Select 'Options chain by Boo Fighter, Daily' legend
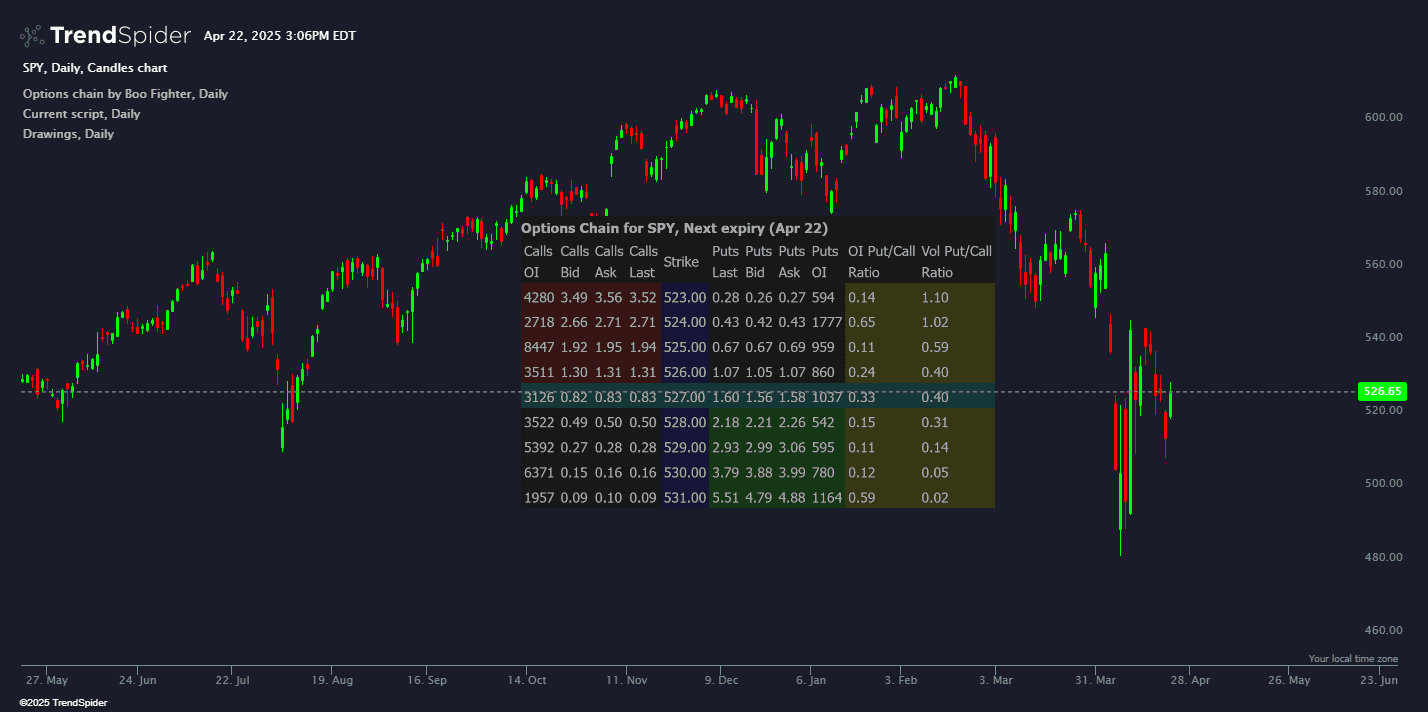1428x712 pixels. point(125,94)
